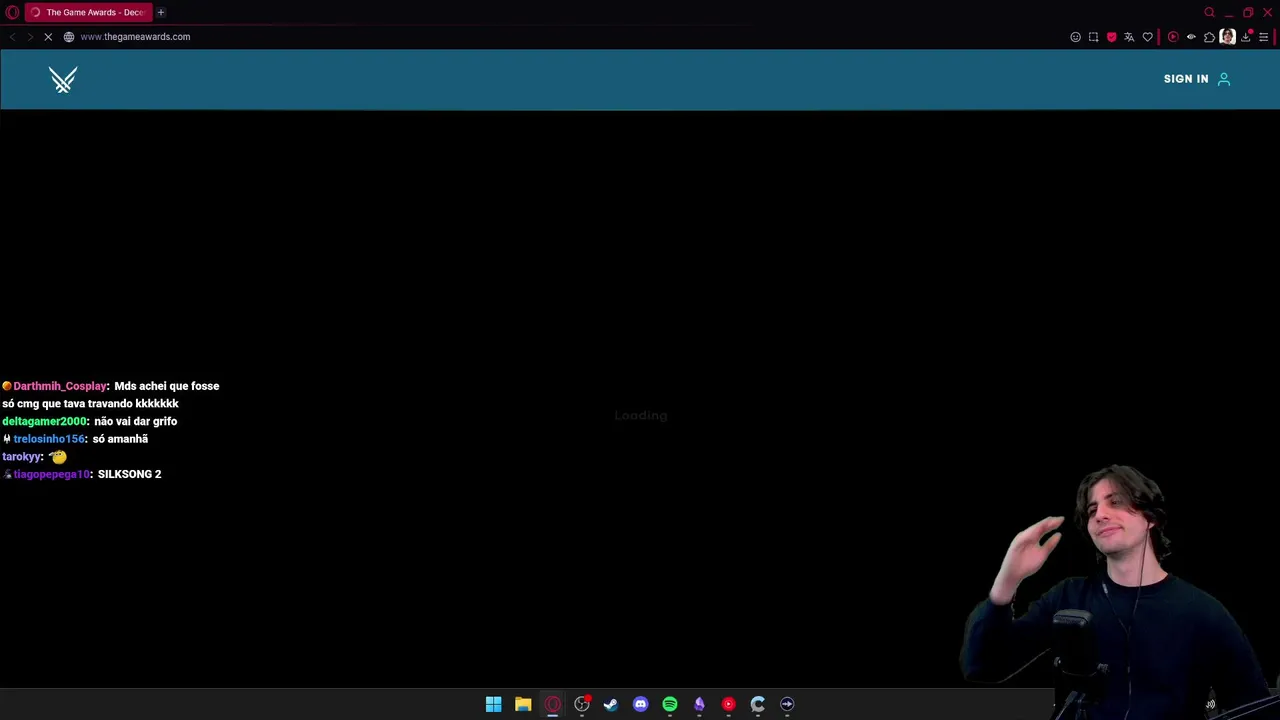Image resolution: width=1280 pixels, height=720 pixels.
Task: Open a new browser tab
Action: 160,12
